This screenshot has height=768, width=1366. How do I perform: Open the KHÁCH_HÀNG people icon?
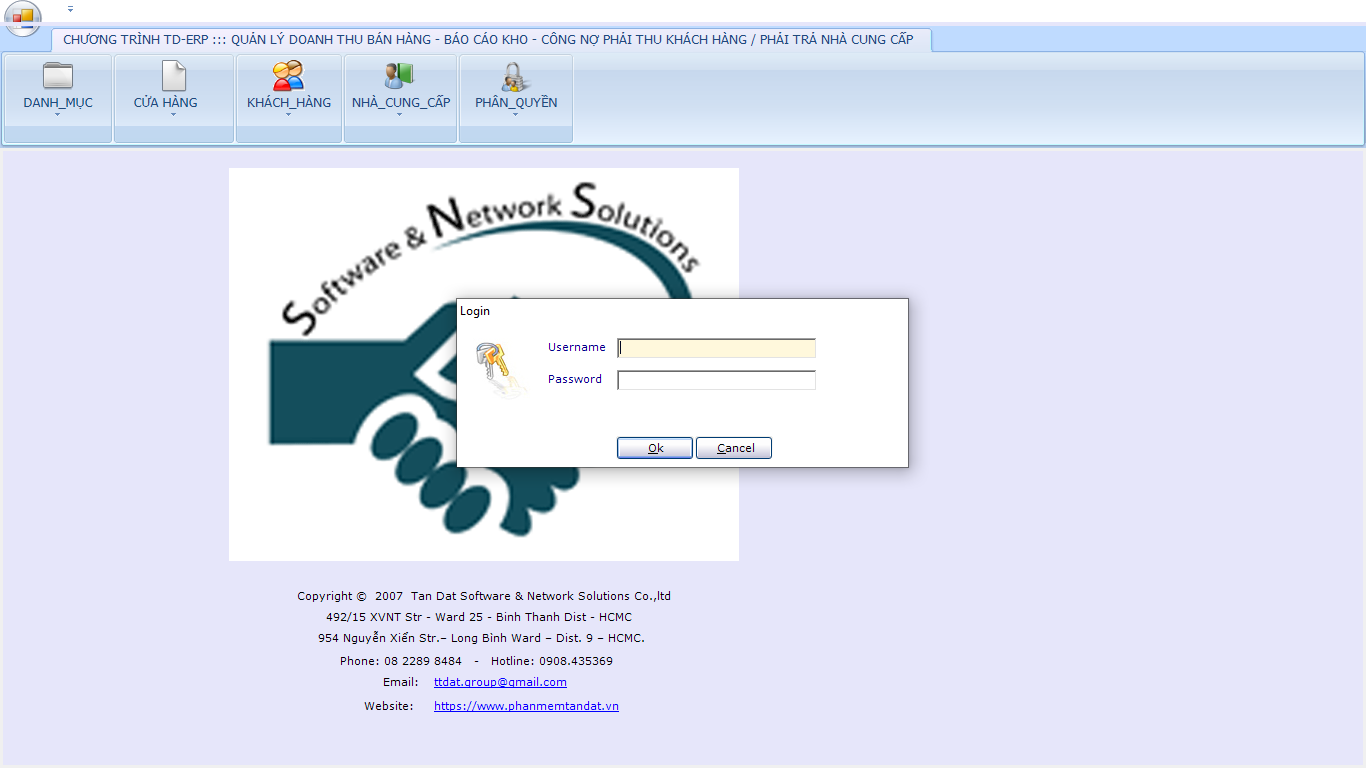tap(288, 76)
